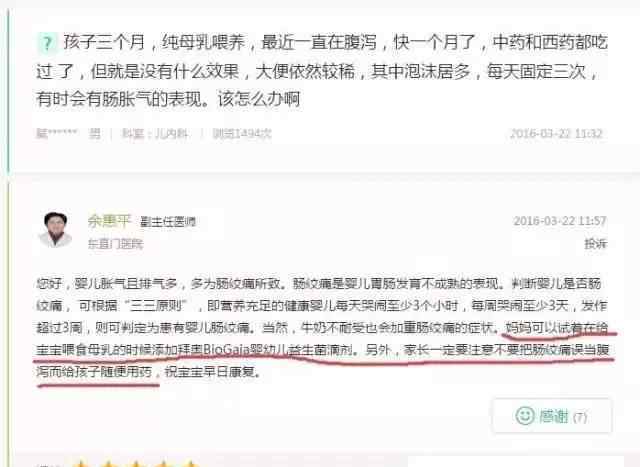
Task: Click the 科室：儿内科 department link
Action: pyautogui.click(x=155, y=133)
